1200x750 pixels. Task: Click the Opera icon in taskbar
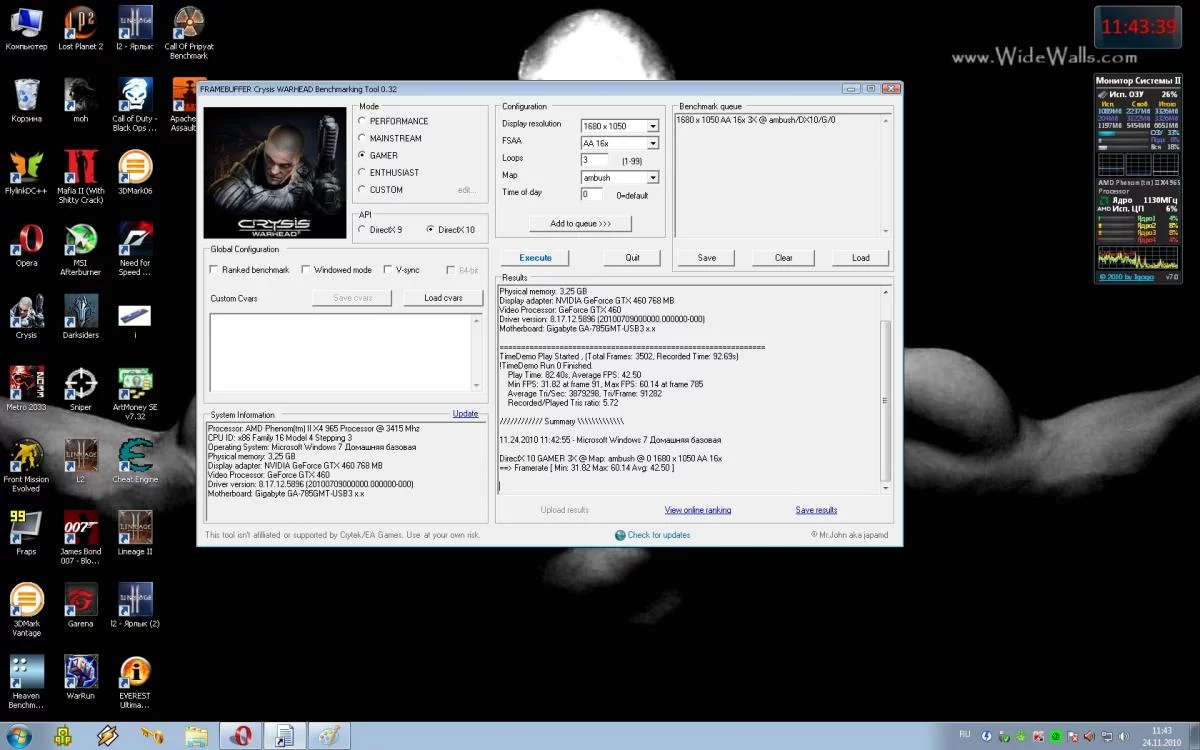tap(240, 736)
